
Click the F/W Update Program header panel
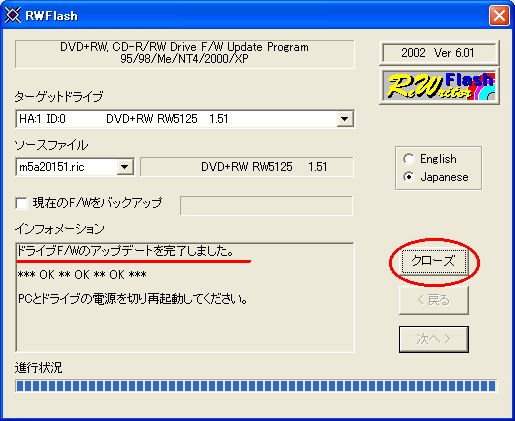click(185, 54)
